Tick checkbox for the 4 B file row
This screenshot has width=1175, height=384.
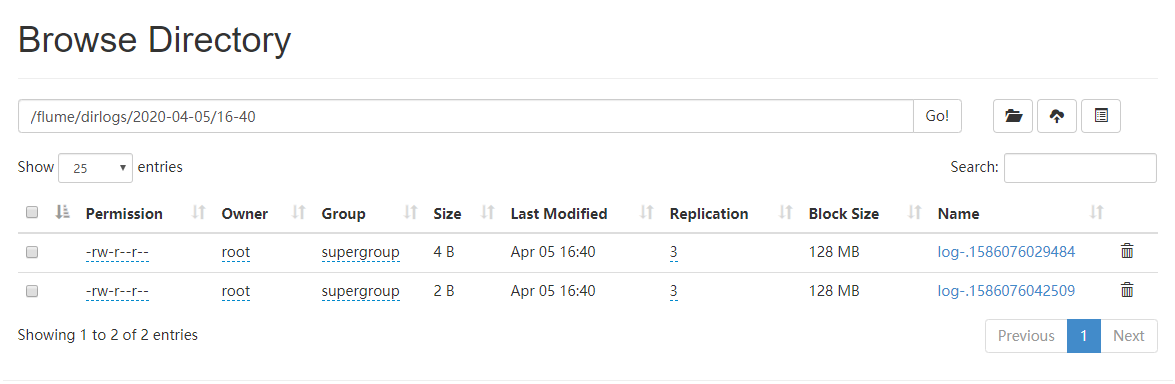click(x=31, y=252)
